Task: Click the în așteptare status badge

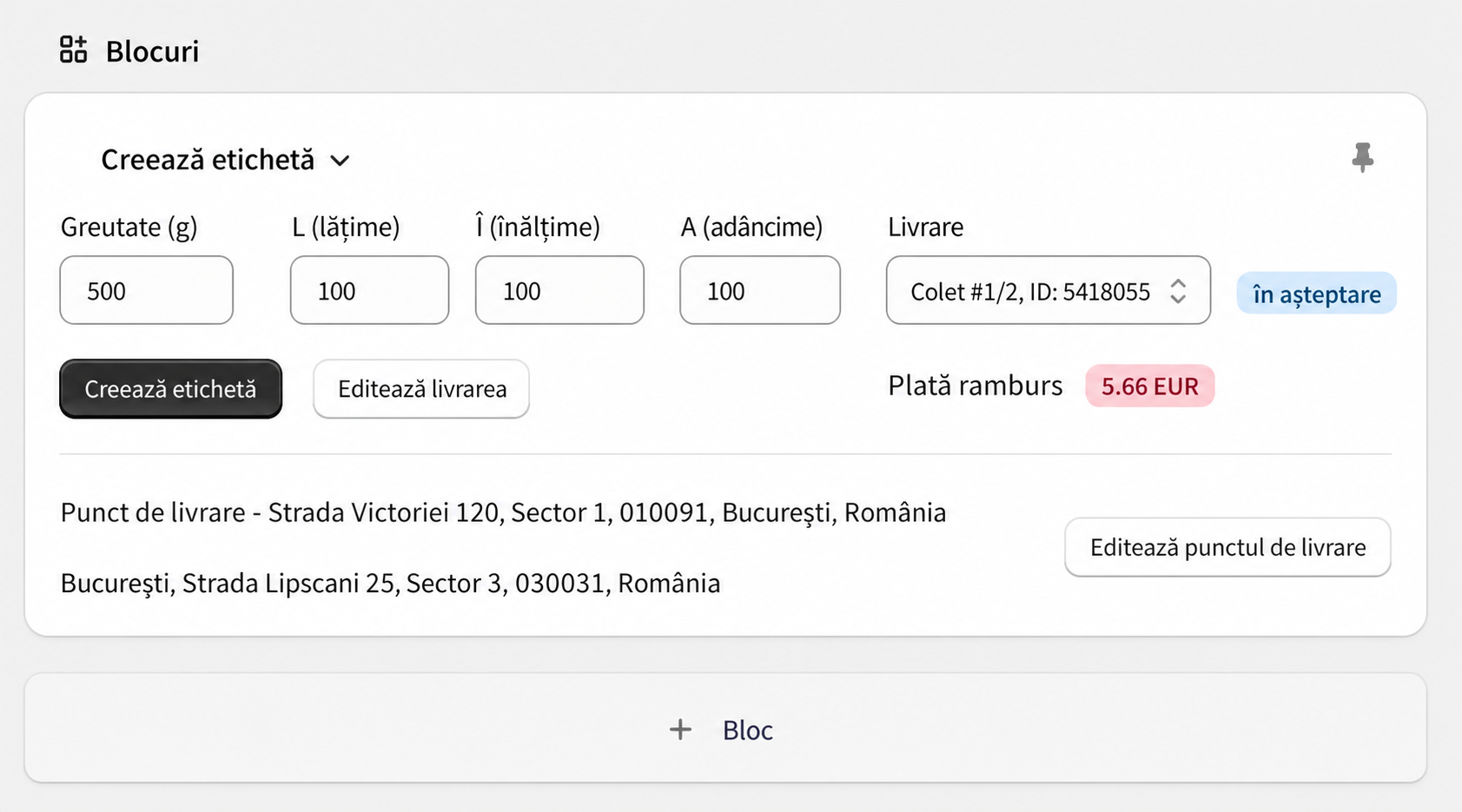Action: point(1316,294)
